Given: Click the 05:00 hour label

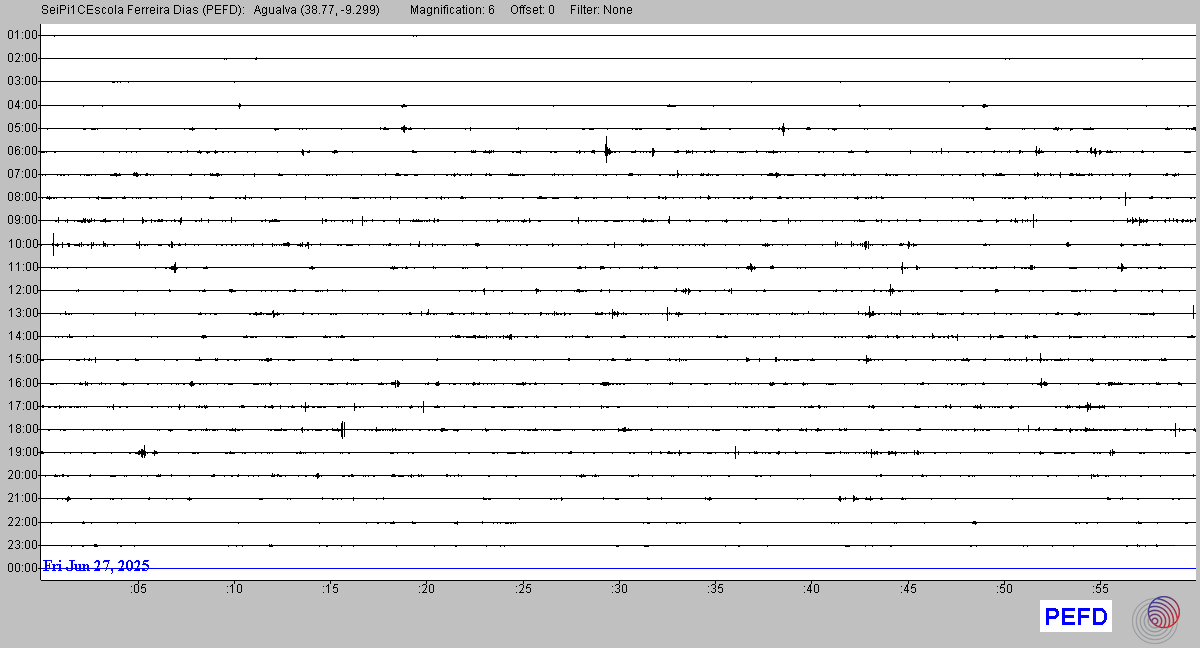Looking at the screenshot, I should [22, 128].
